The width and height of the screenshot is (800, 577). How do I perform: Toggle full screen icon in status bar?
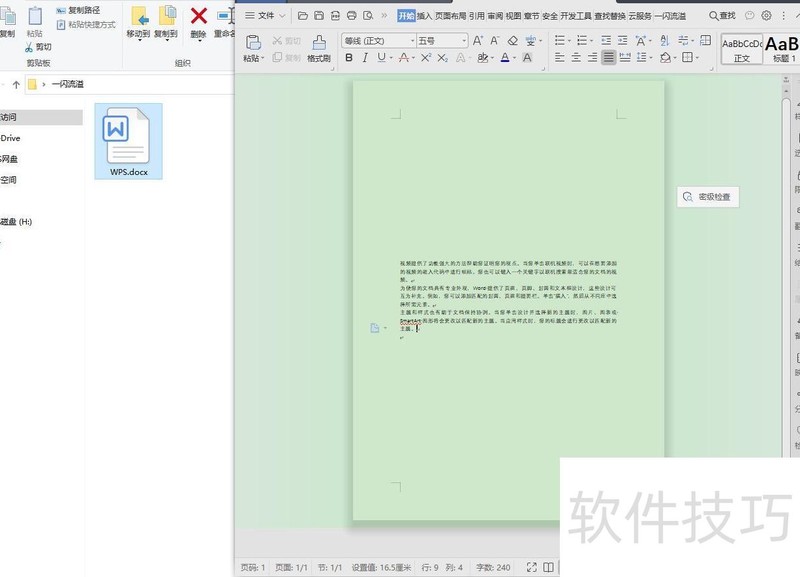click(532, 567)
